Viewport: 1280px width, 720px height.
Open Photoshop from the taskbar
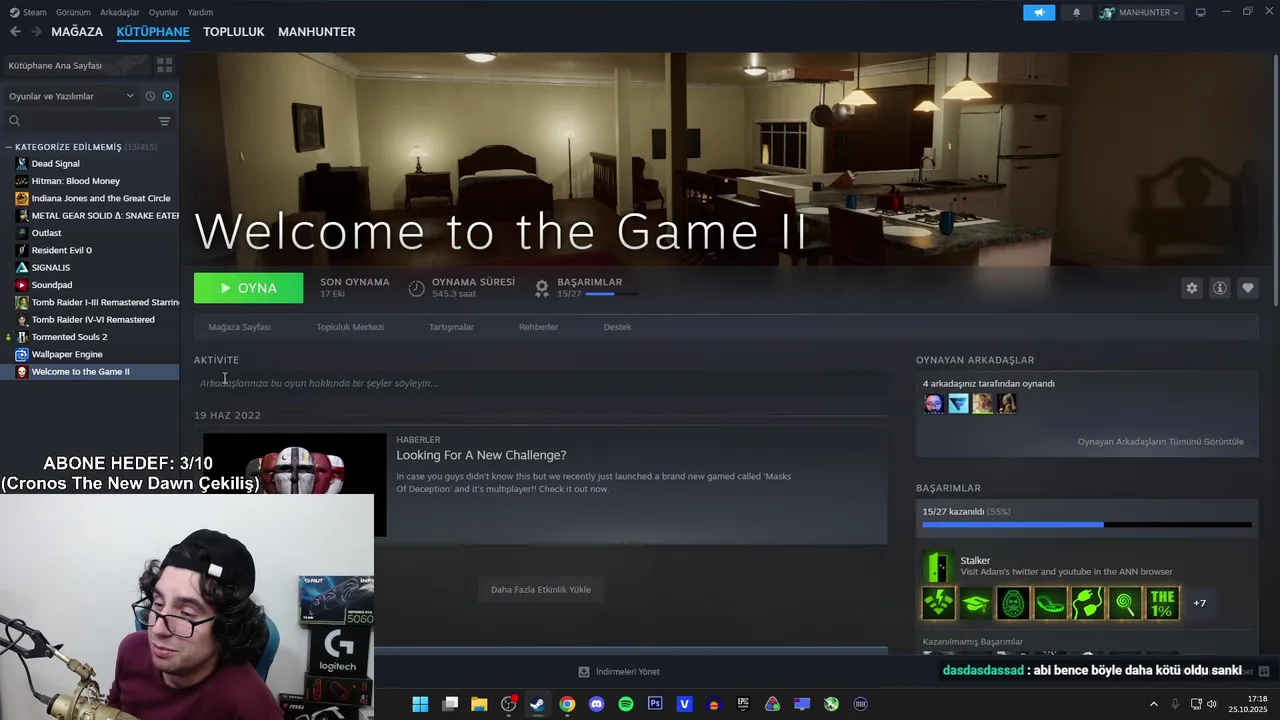pyautogui.click(x=655, y=704)
